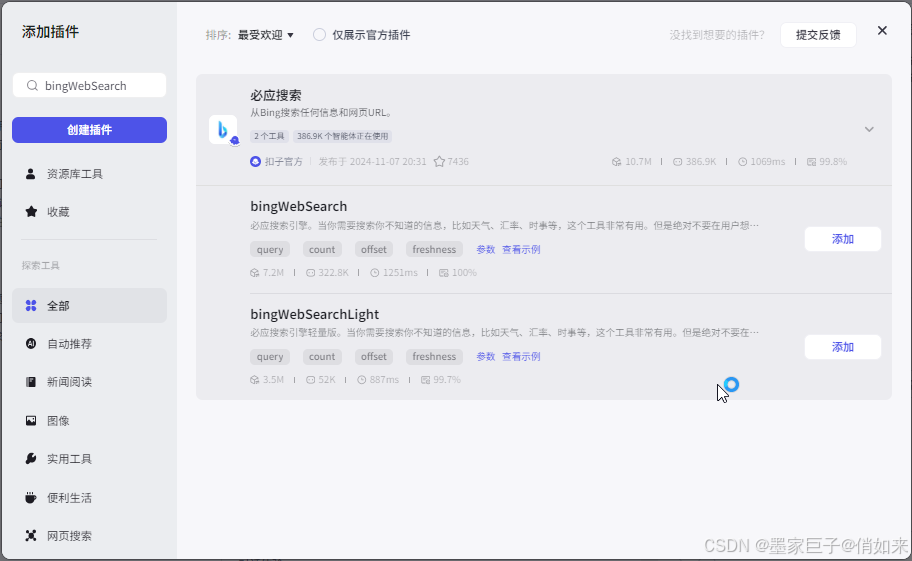Image resolution: width=912 pixels, height=561 pixels.
Task: Add the bingWebSearch tool
Action: 843,239
